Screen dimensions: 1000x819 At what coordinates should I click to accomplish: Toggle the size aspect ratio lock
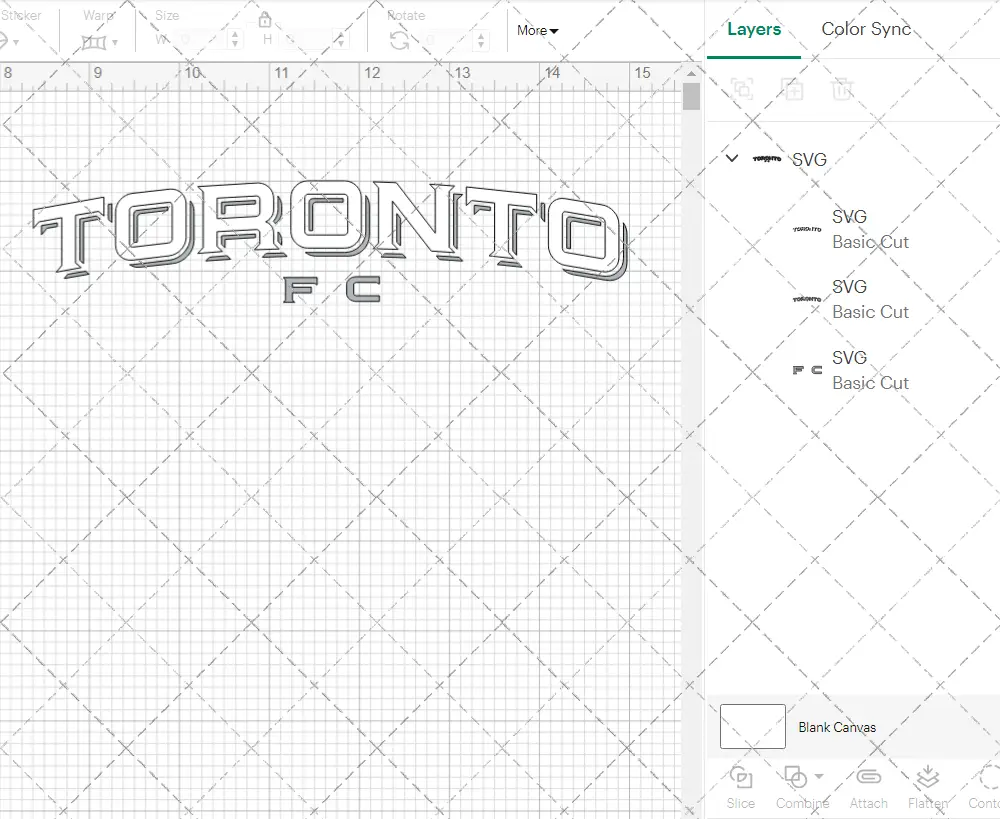point(265,20)
